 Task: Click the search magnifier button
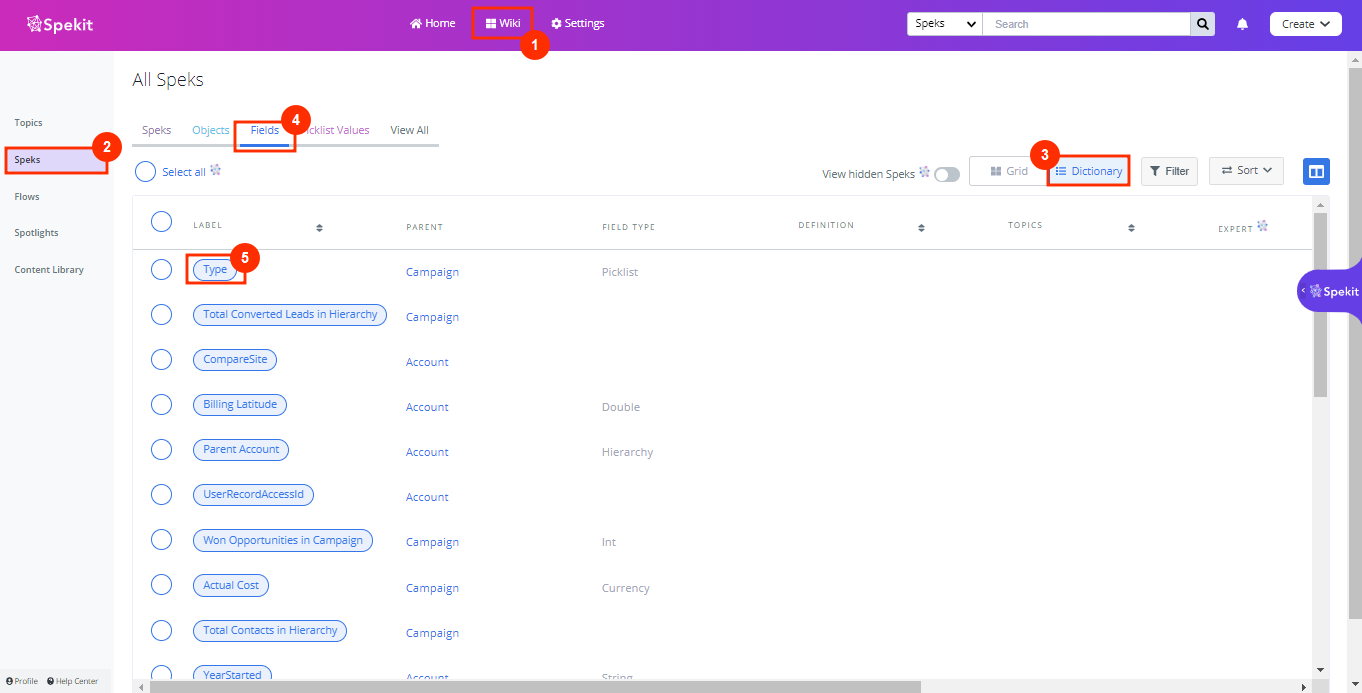[1202, 24]
